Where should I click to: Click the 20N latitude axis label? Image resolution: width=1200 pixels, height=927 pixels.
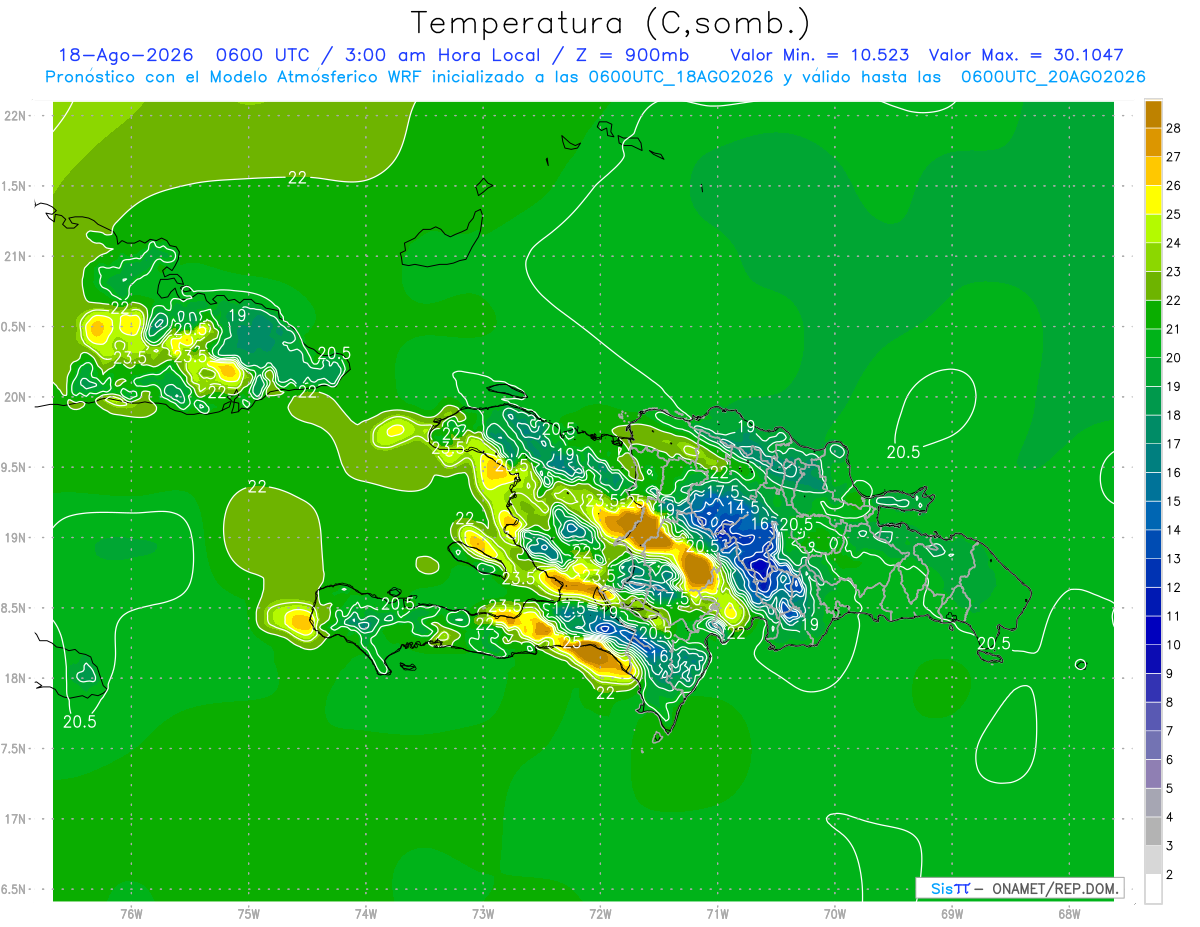[x=17, y=397]
